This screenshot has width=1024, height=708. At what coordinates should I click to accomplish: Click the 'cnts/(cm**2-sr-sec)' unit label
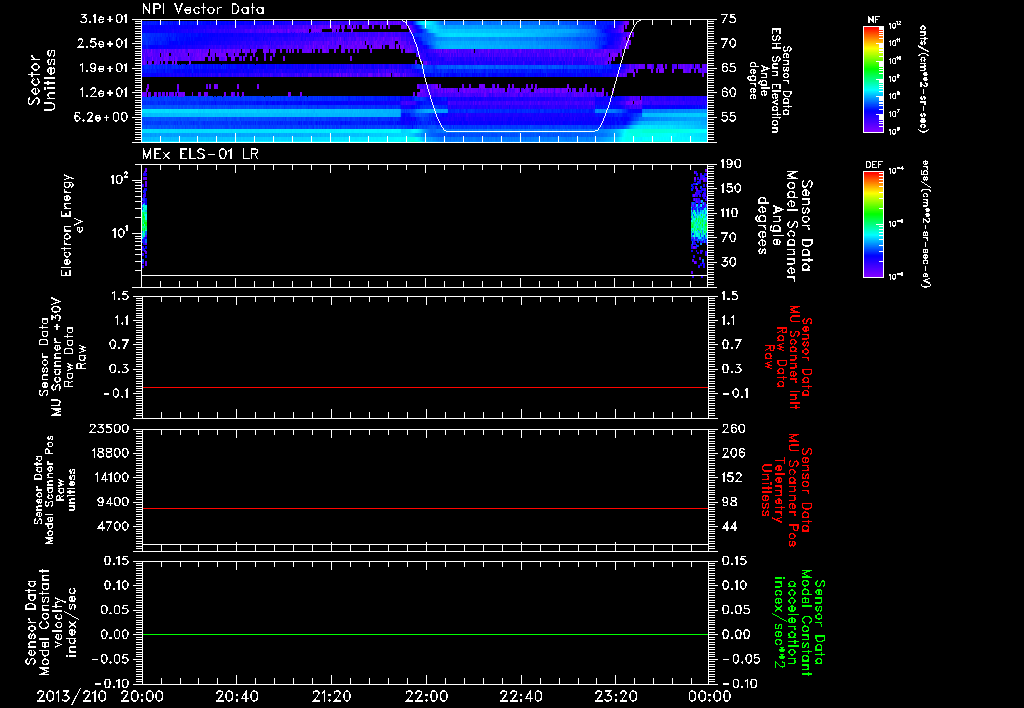coord(923,78)
